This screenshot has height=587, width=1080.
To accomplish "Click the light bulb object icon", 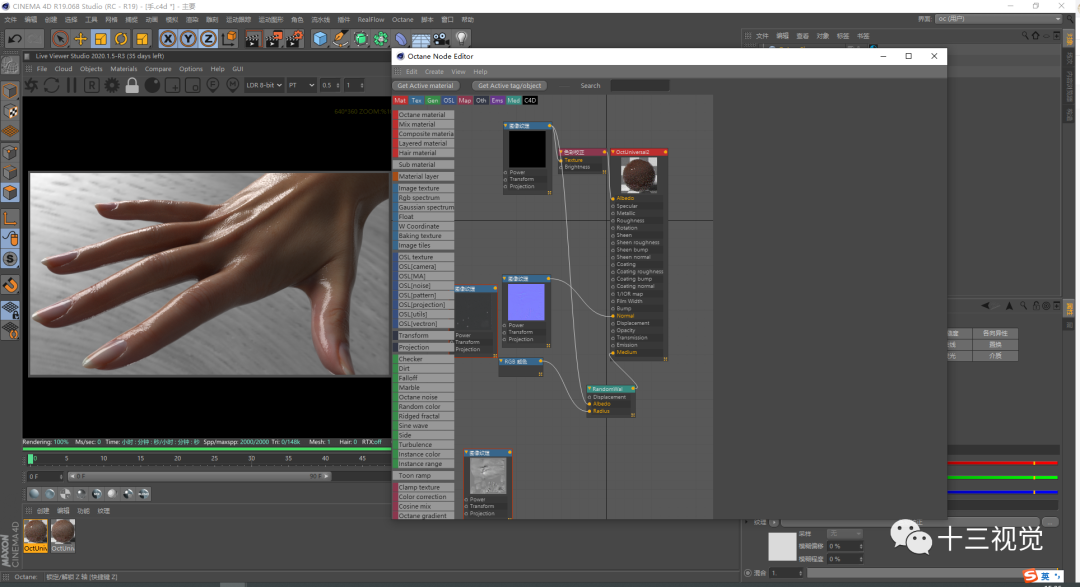I will pyautogui.click(x=461, y=39).
